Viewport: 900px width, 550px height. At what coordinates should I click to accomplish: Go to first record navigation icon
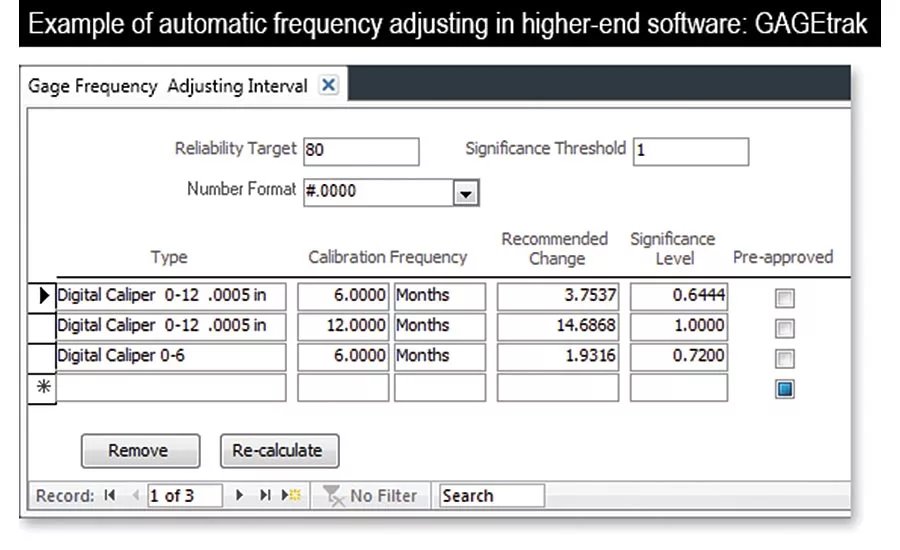tap(110, 495)
